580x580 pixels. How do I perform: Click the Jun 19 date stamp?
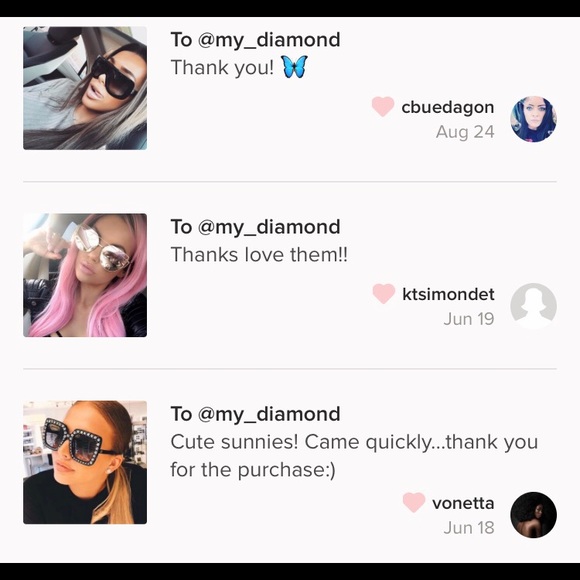469,319
